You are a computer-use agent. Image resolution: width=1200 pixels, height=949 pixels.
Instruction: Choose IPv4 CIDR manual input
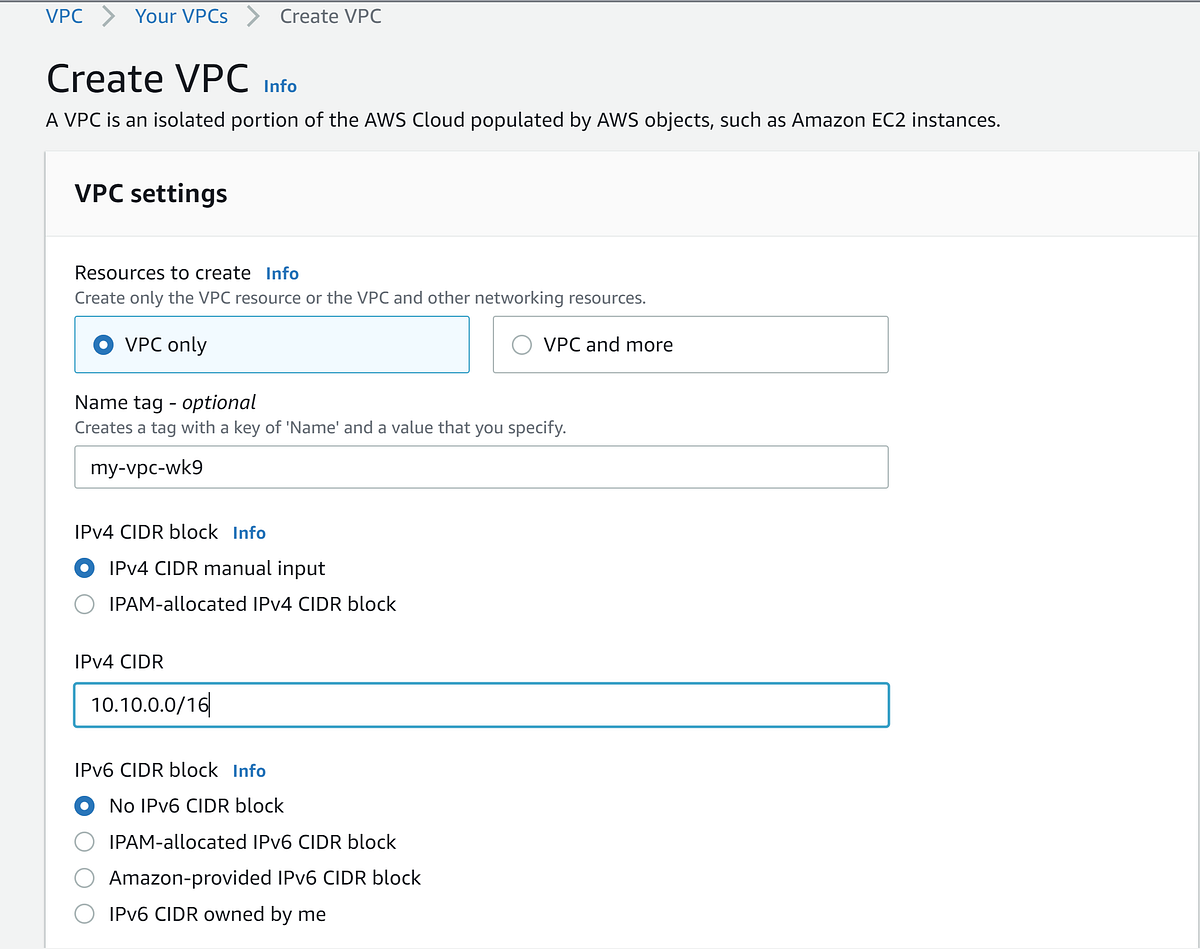[x=86, y=569]
